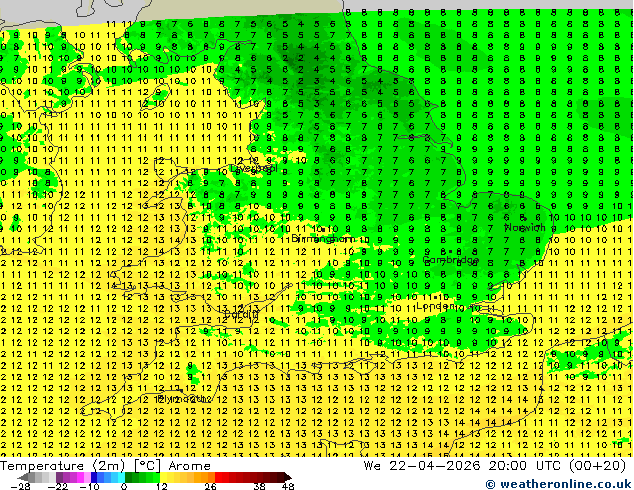Click the -10 legend scale value
The height and width of the screenshot is (490, 634).
(89, 486)
